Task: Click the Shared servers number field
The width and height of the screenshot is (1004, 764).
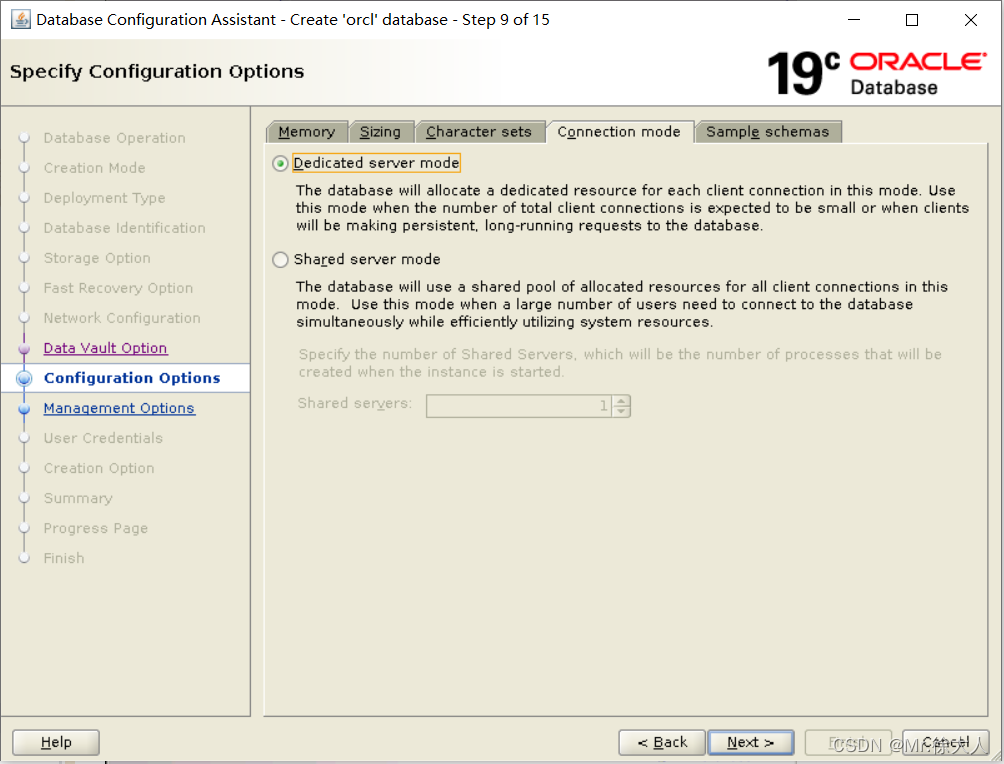Action: [x=519, y=405]
